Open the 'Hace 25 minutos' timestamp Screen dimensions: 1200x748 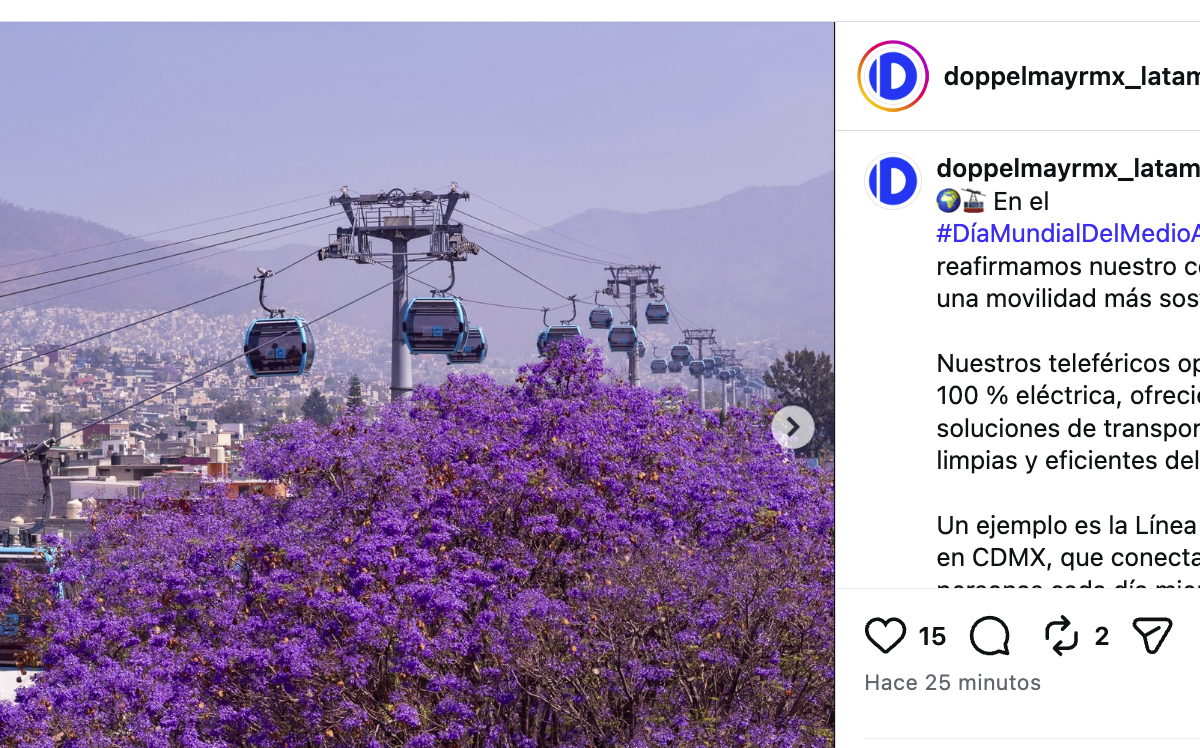coord(953,682)
